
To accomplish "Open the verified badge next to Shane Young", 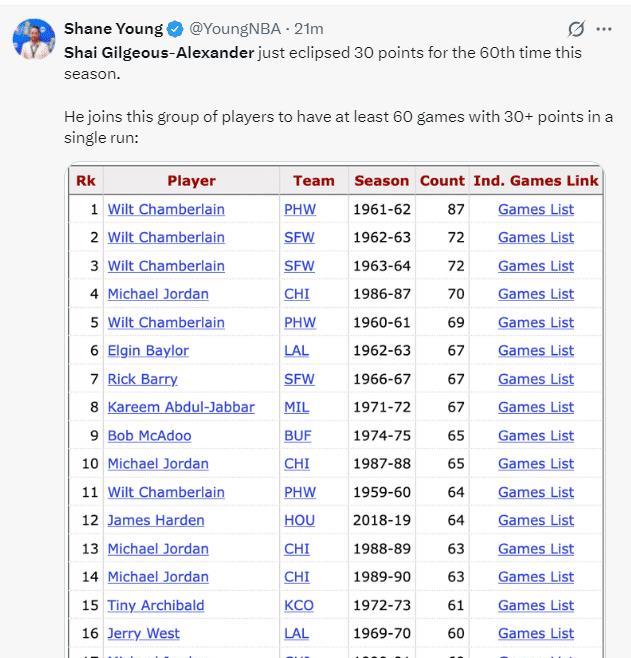I will [x=175, y=29].
